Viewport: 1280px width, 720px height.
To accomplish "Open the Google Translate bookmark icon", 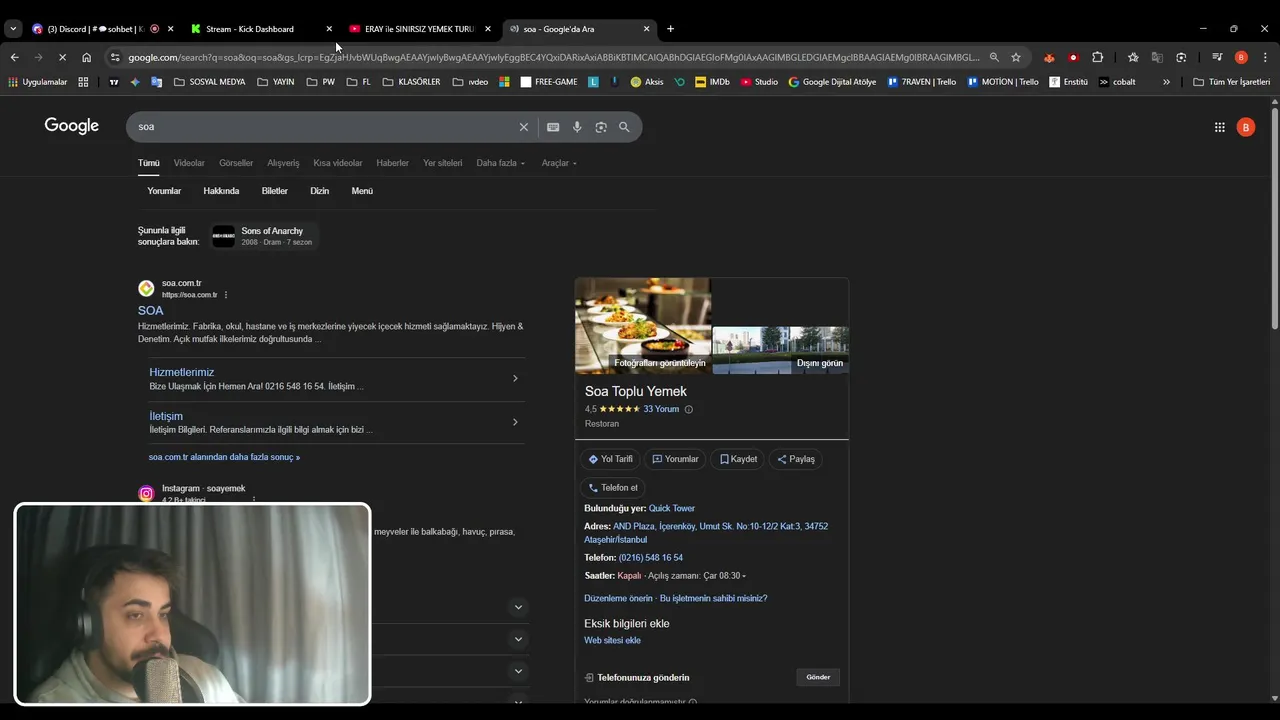I will (x=157, y=82).
